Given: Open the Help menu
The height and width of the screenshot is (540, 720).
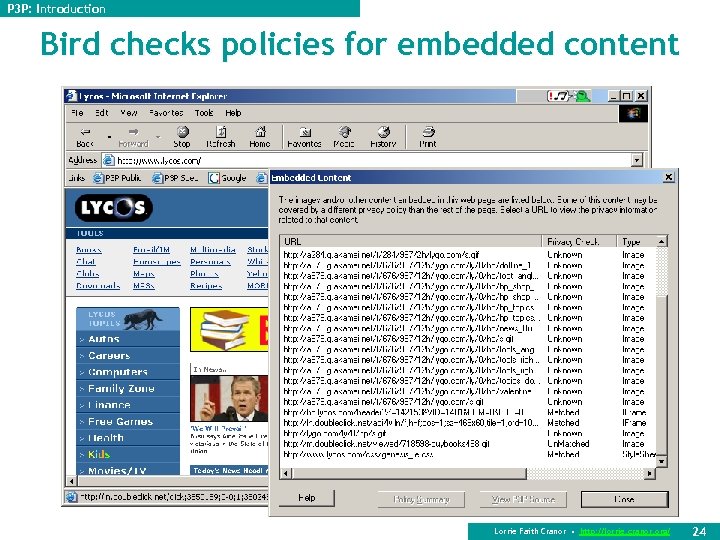Looking at the screenshot, I should click(233, 113).
